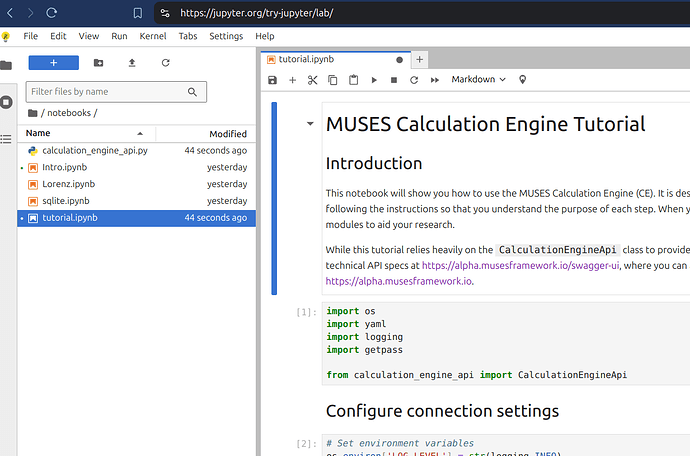Click the upload files icon
The height and width of the screenshot is (456, 690).
coord(132,63)
